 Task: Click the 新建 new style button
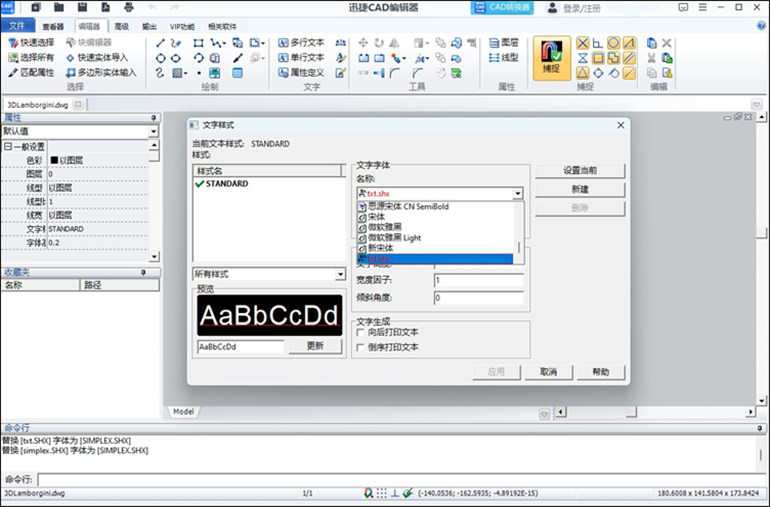pyautogui.click(x=580, y=190)
